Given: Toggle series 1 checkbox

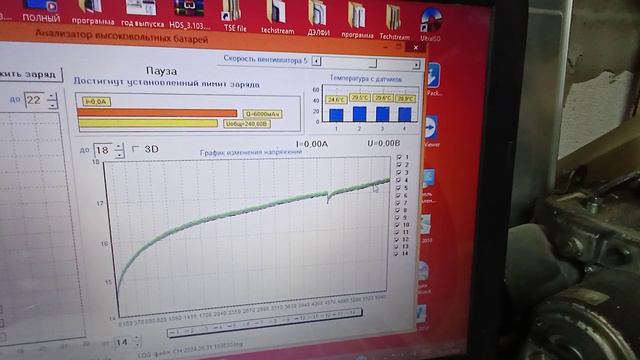Looking at the screenshot, I should click(x=399, y=157).
